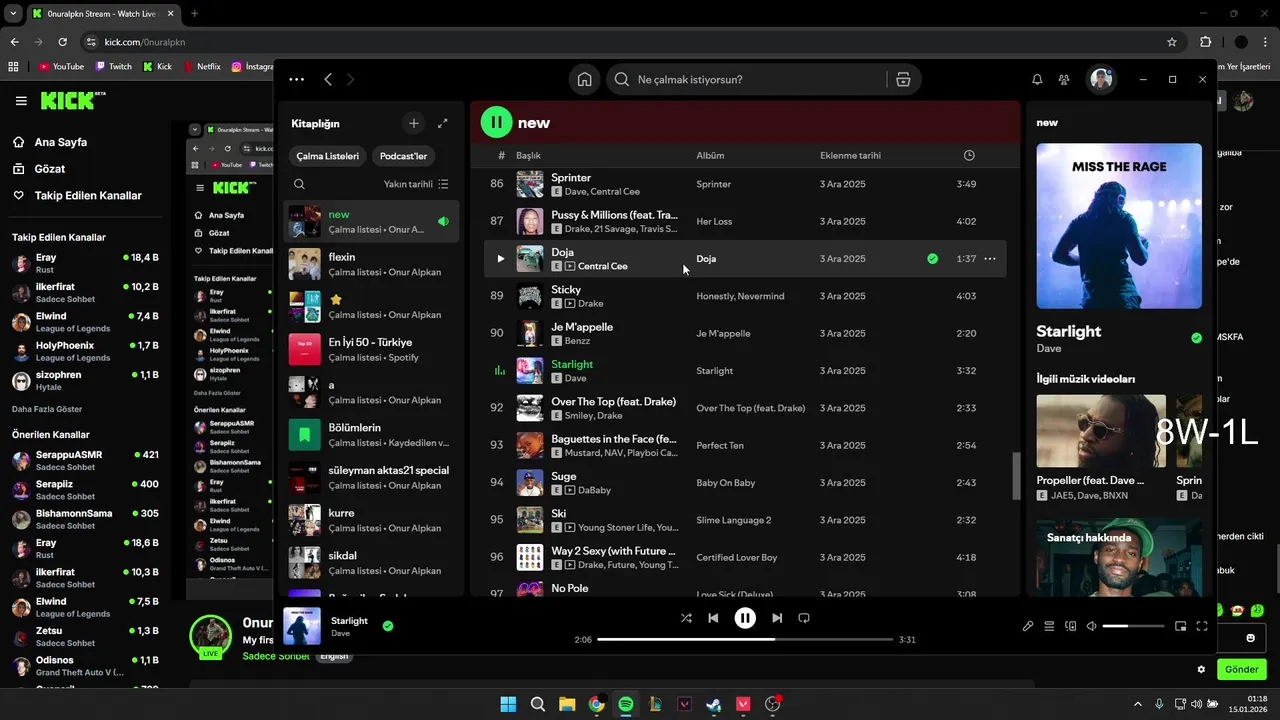Image resolution: width=1280 pixels, height=720 pixels.
Task: Open the connect-to-a-device icon
Action: (x=1070, y=626)
